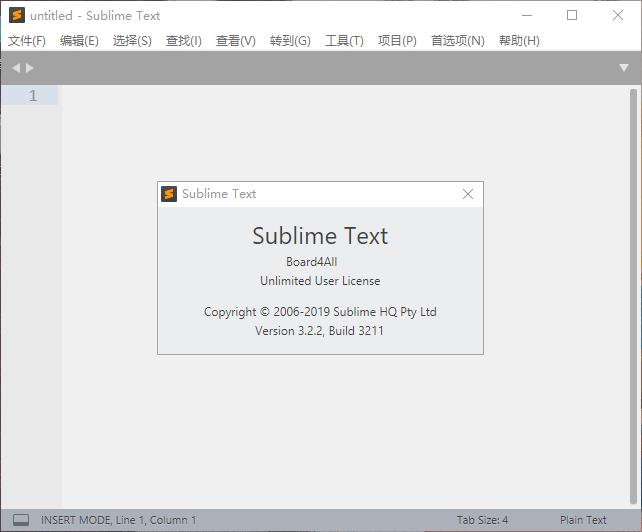Click the next tab right arrow
This screenshot has height=532, width=642.
(x=29, y=68)
